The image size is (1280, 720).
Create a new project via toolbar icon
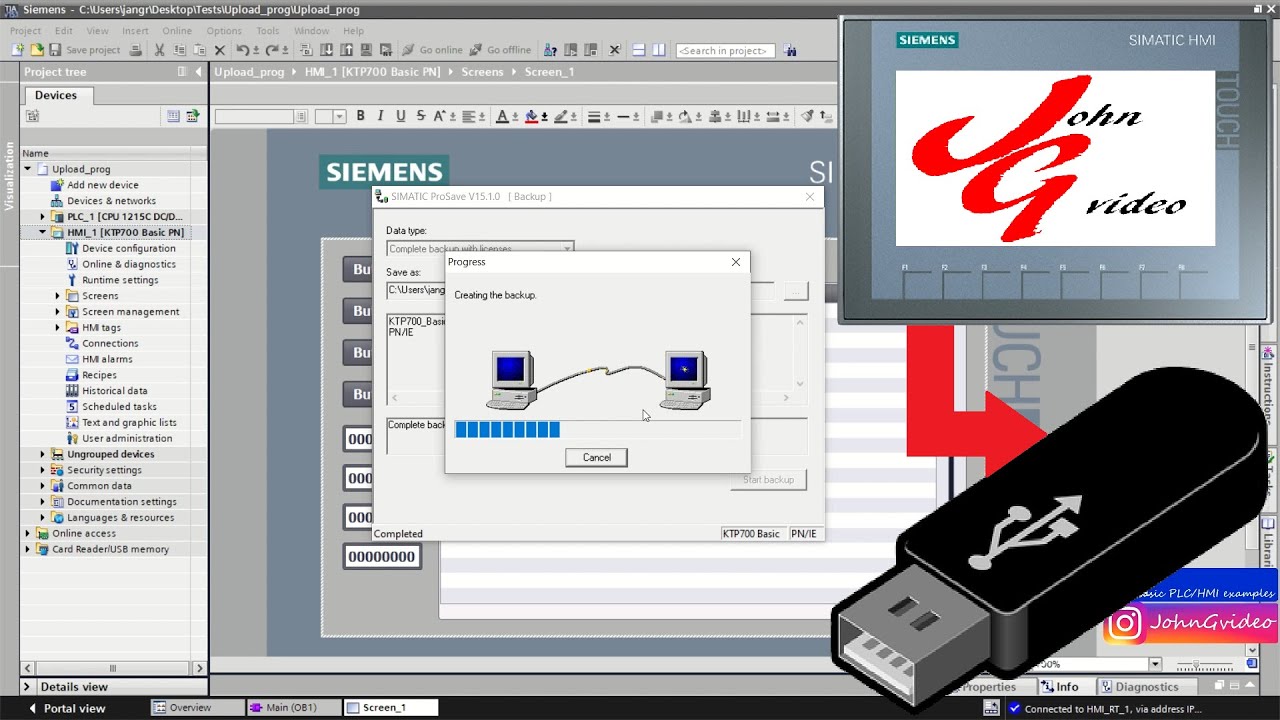(18, 50)
